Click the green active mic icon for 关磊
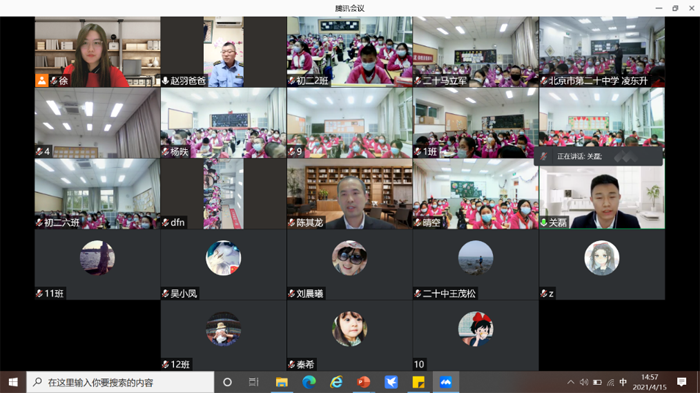The height and width of the screenshot is (393, 700). pos(544,222)
